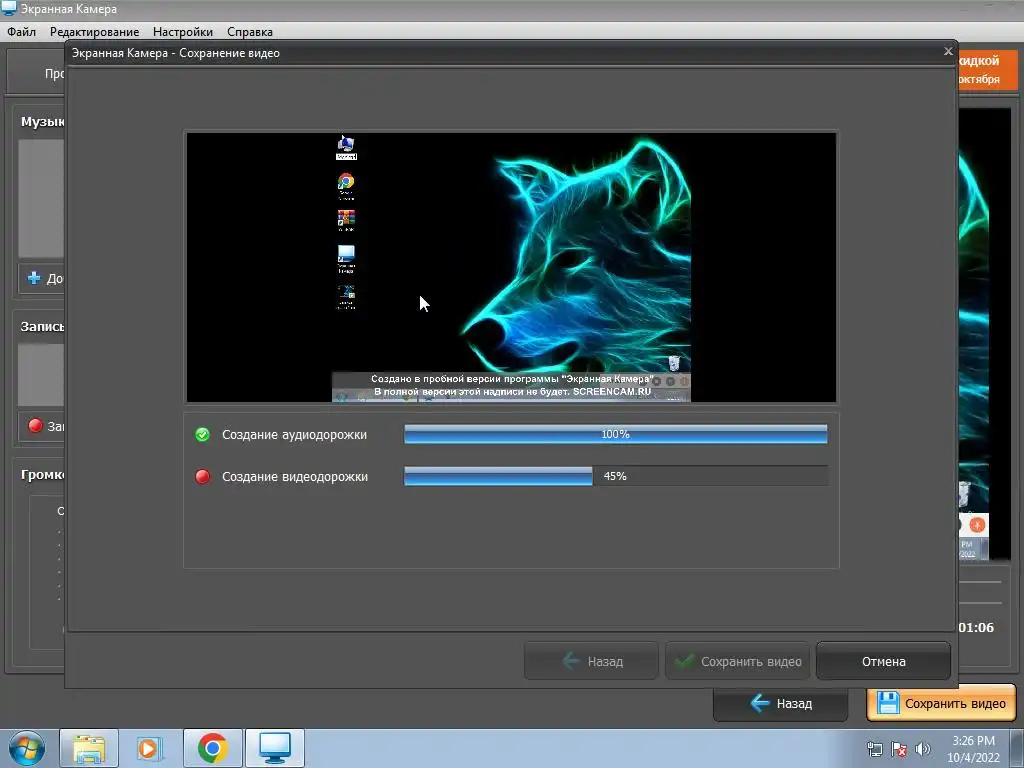This screenshot has height=768, width=1024.
Task: Click the blue plus add music icon
Action: (x=34, y=278)
